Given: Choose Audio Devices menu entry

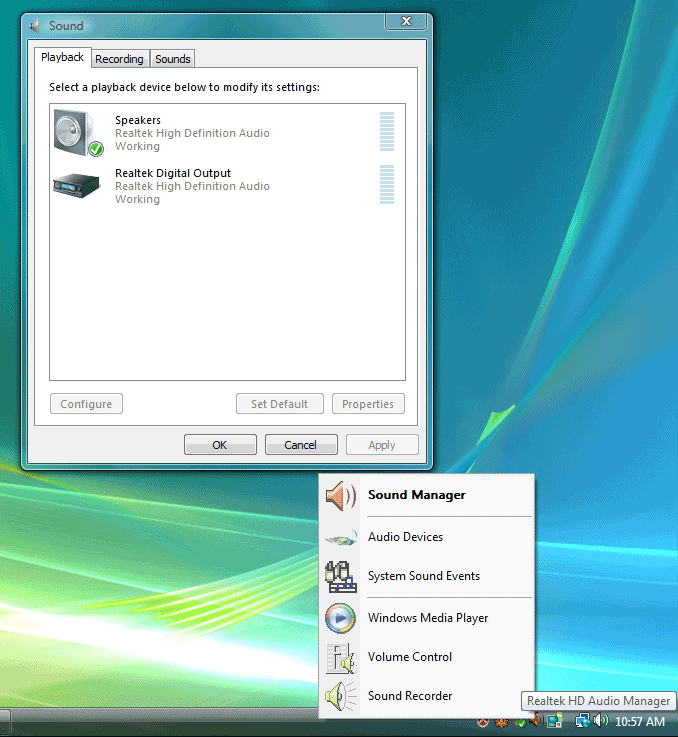Looking at the screenshot, I should coord(426,537).
